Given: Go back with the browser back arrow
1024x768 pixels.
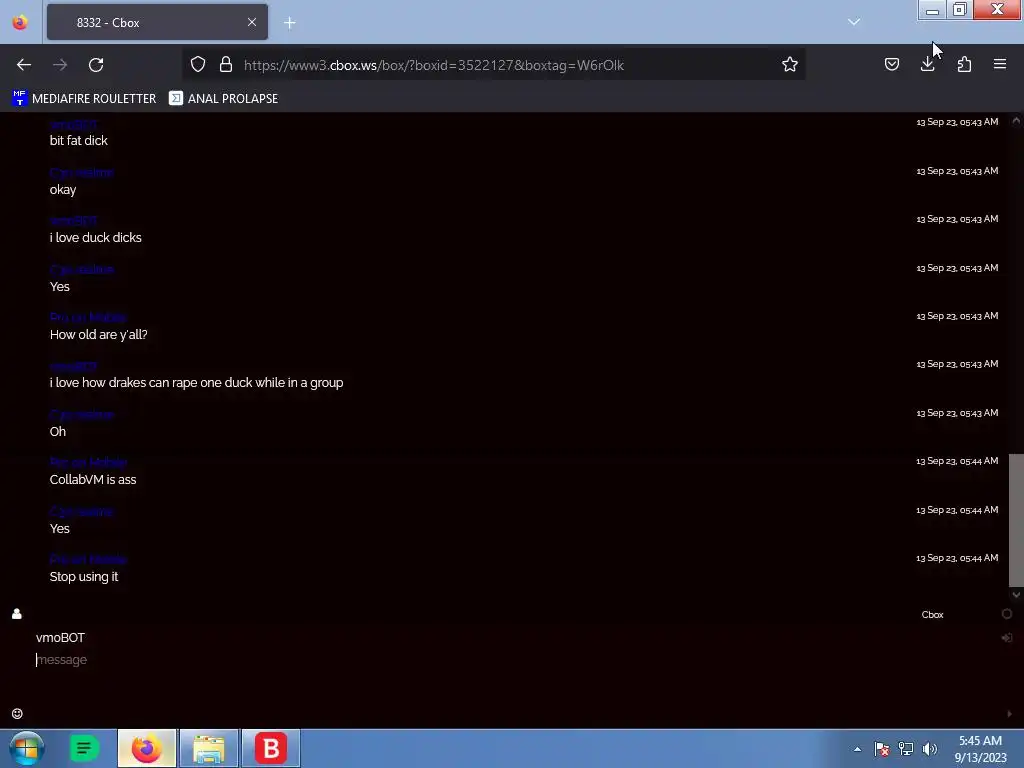Looking at the screenshot, I should tap(24, 65).
